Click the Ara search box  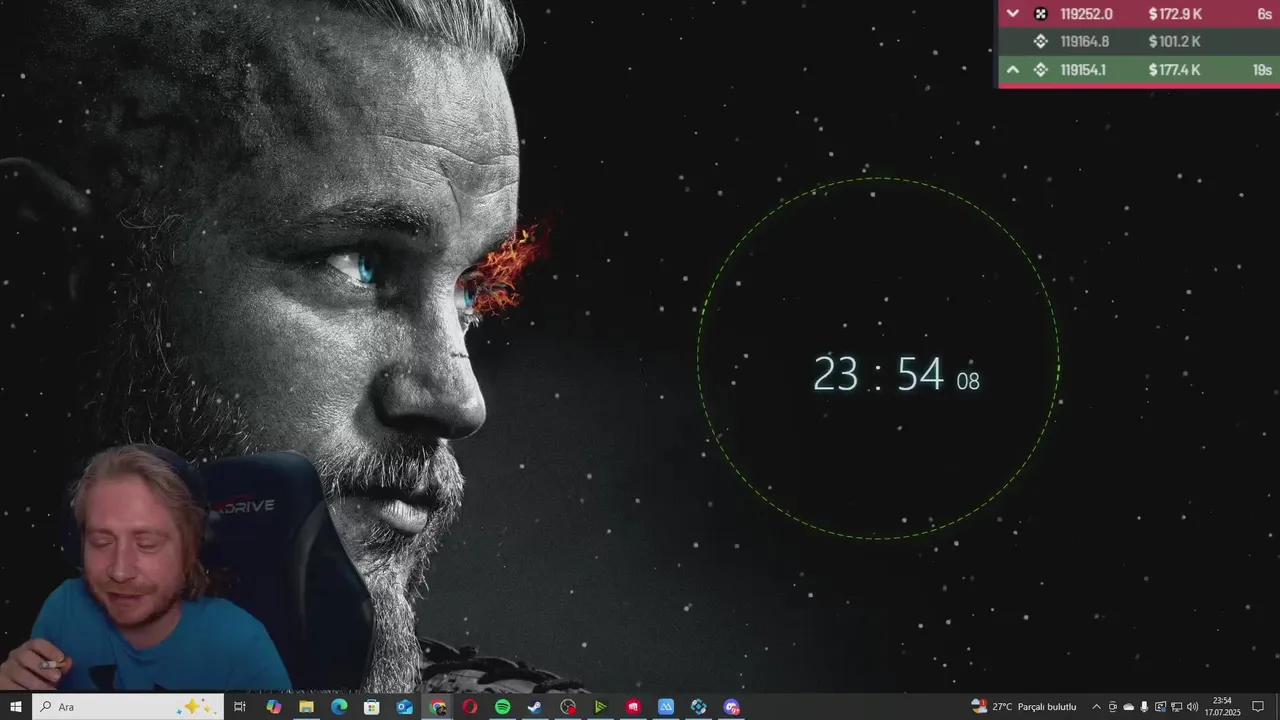[x=128, y=707]
